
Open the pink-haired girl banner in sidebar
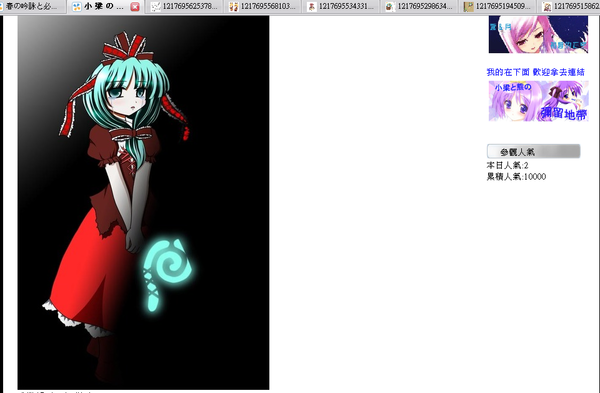click(538, 34)
